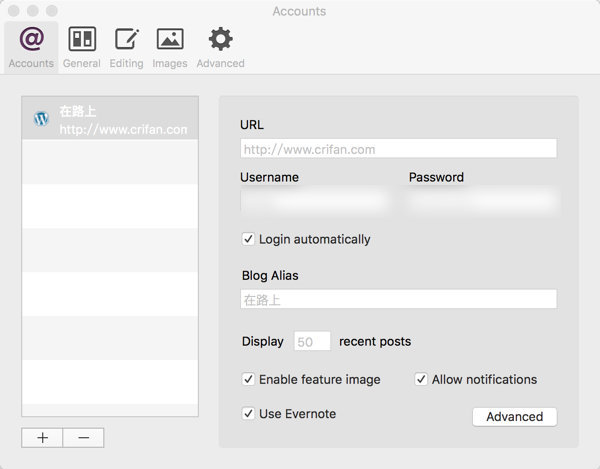The image size is (600, 469).
Task: Remove selected account with minus button
Action: pyautogui.click(x=83, y=437)
